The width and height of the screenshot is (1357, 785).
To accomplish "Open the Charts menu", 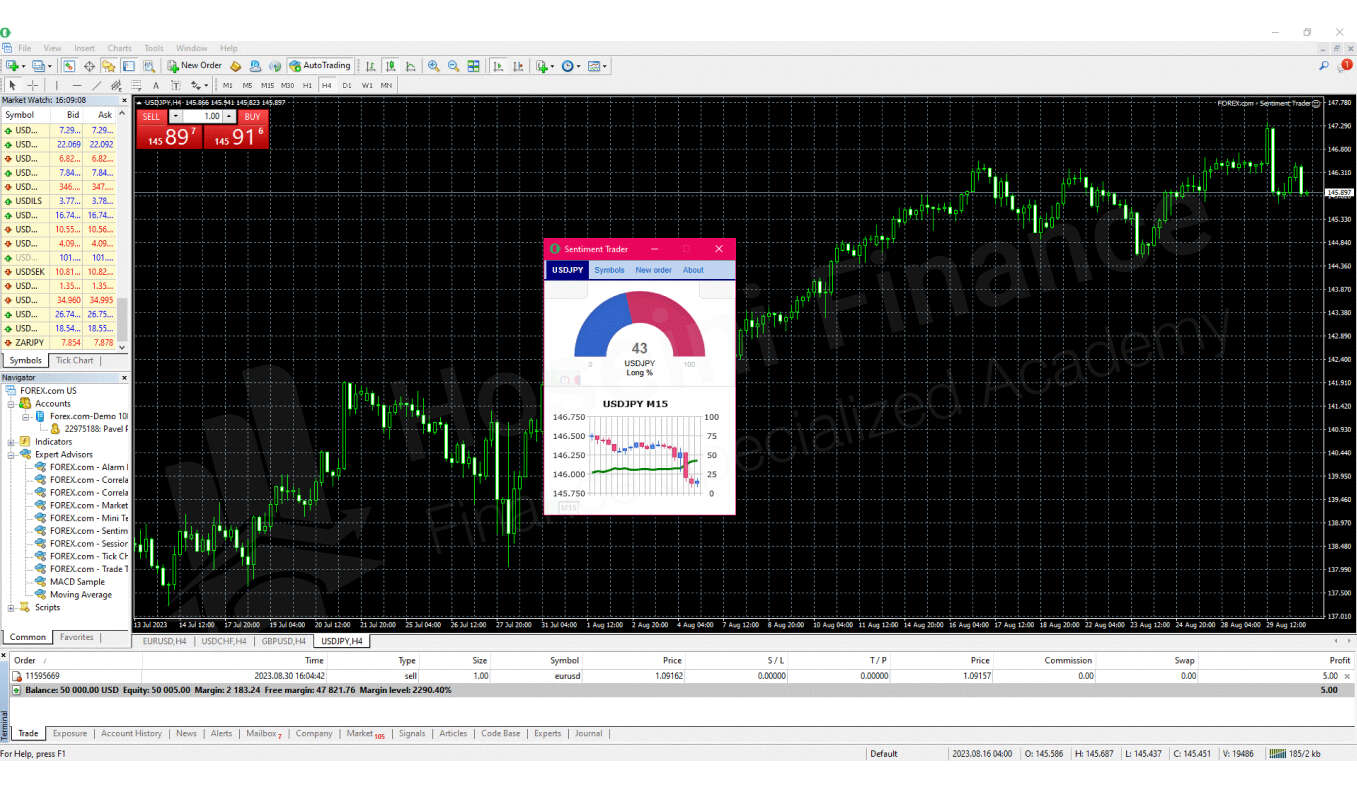I will (119, 48).
